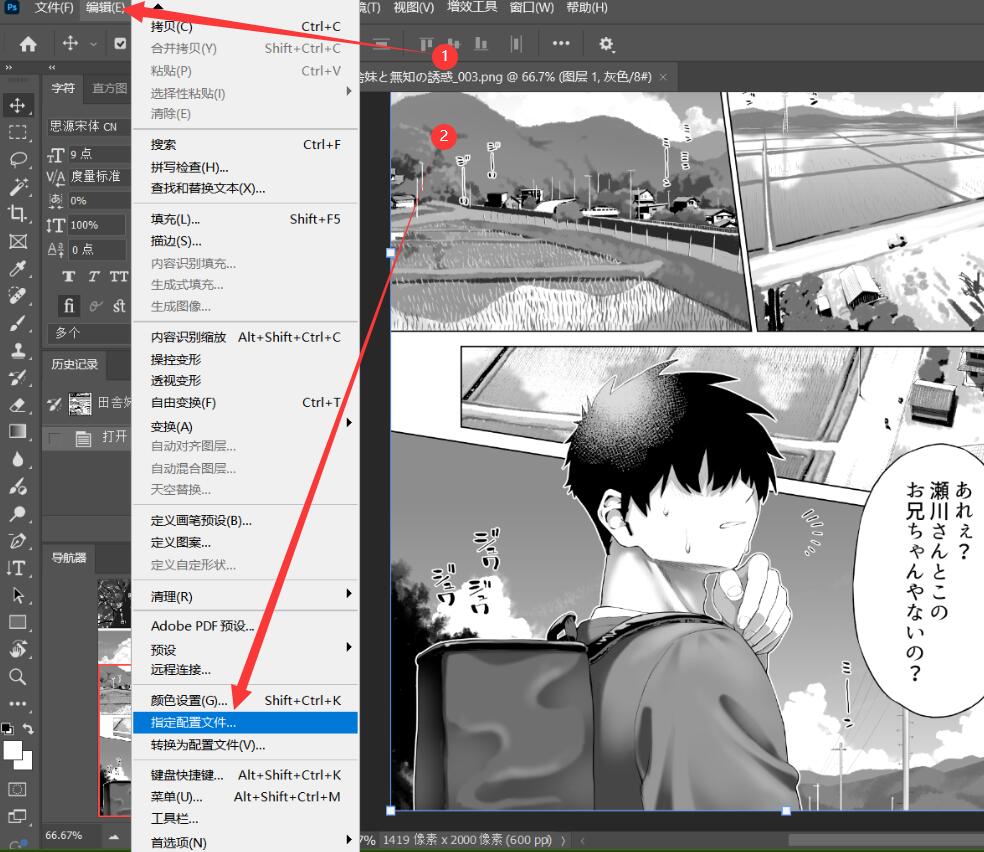Select the Crop tool
The width and height of the screenshot is (984, 852).
click(x=18, y=214)
